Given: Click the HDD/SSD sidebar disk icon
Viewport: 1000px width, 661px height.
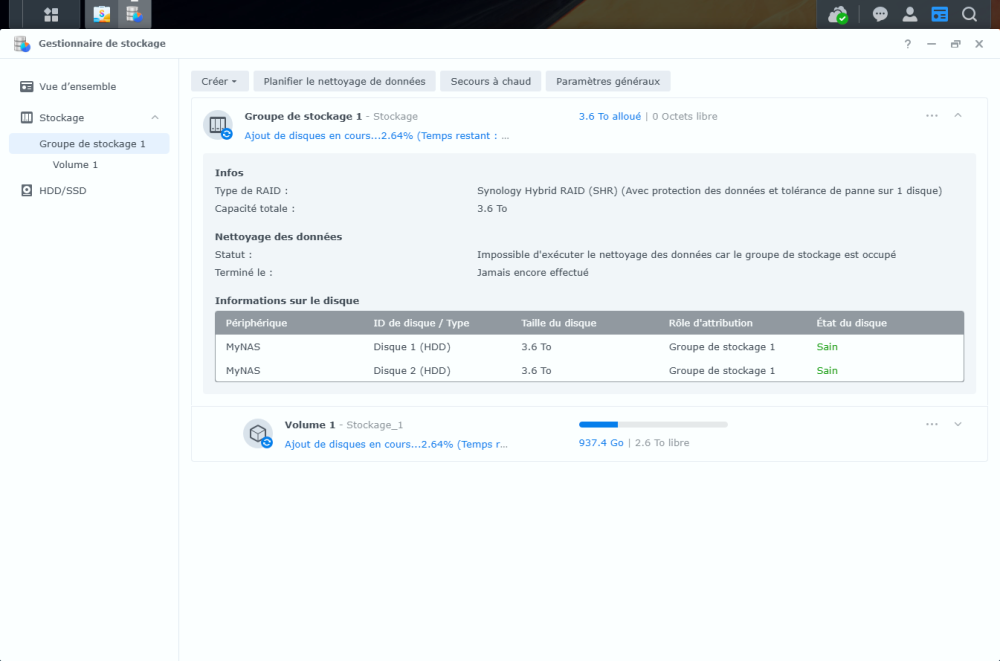Looking at the screenshot, I should coord(27,190).
